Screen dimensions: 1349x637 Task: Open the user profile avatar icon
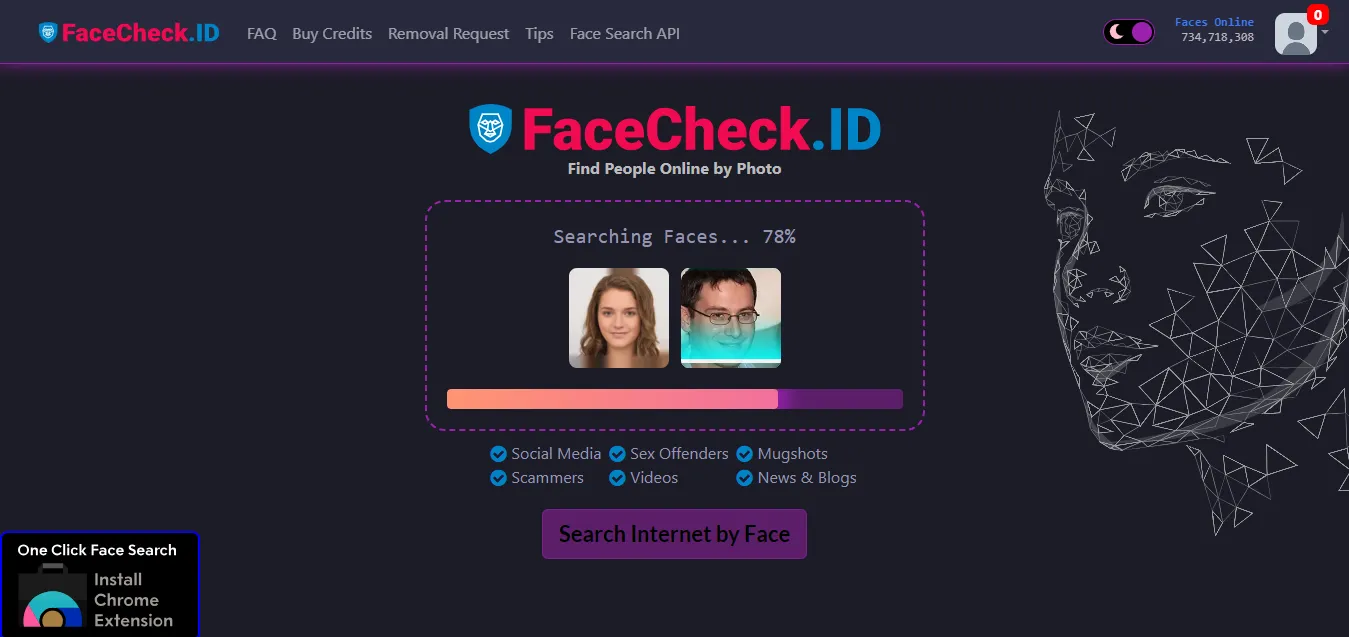coord(1295,33)
